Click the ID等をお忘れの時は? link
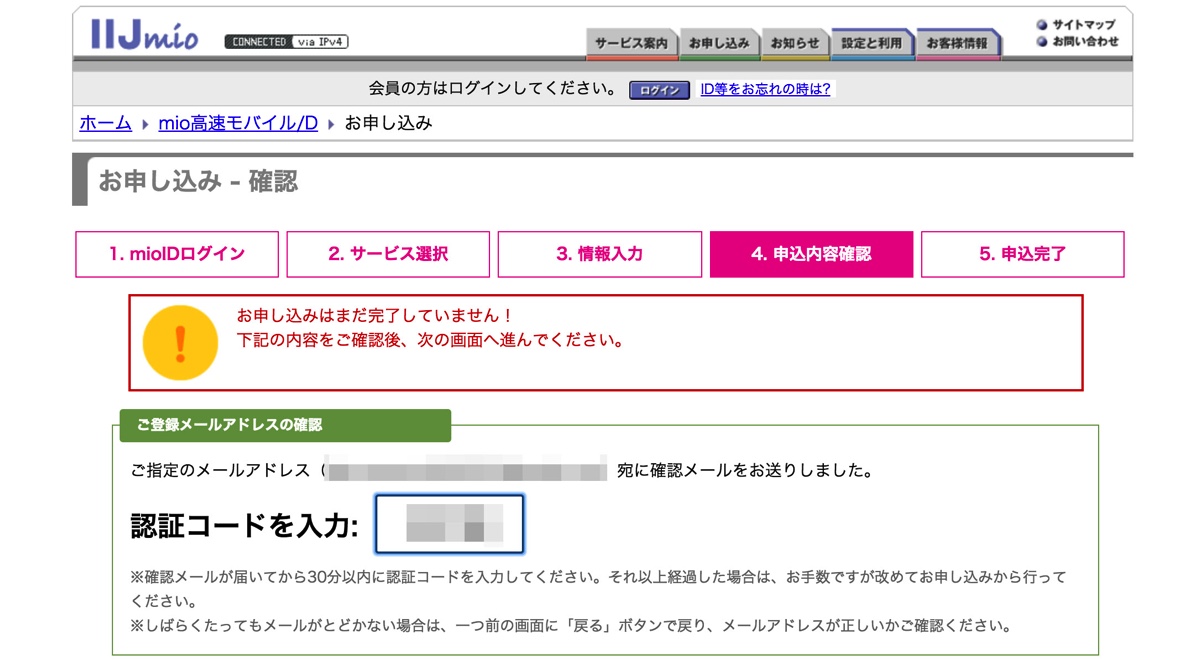 click(765, 89)
